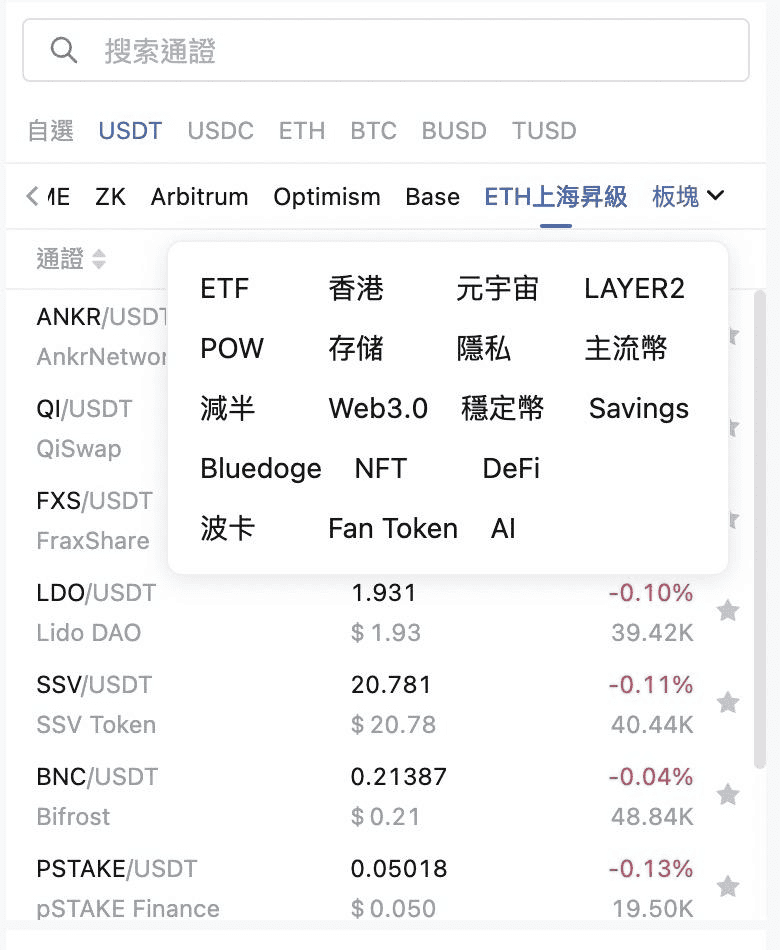Select the BTC quote market tab

373,131
